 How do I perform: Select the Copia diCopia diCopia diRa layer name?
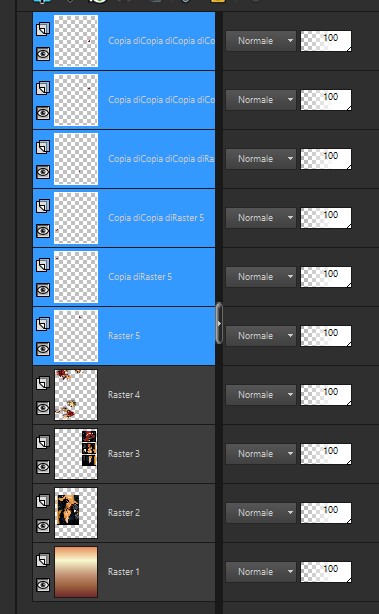click(x=161, y=159)
